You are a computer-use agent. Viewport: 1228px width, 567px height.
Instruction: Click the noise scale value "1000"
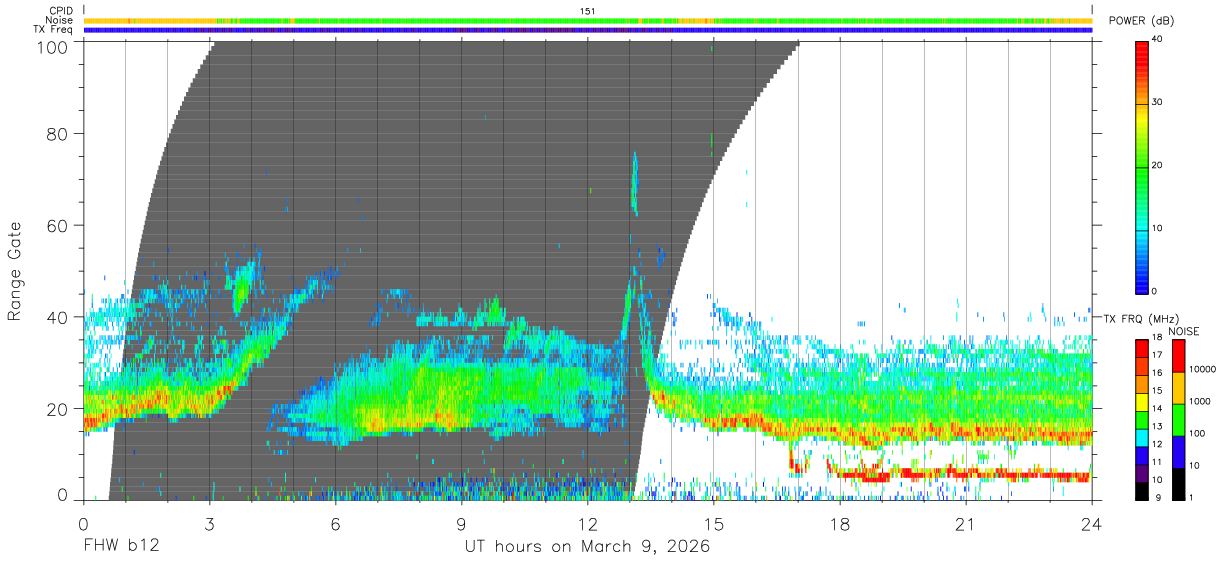tap(1201, 401)
